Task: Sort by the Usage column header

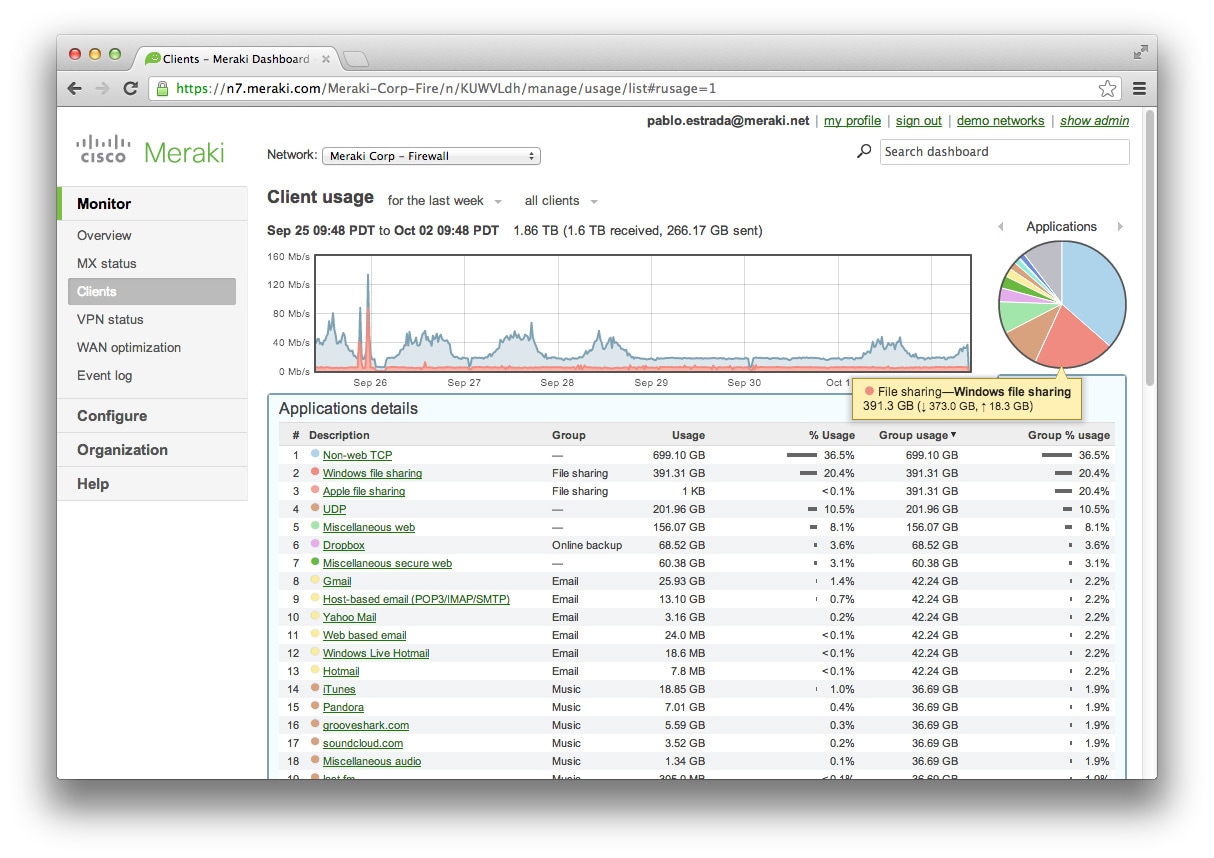Action: click(x=688, y=435)
